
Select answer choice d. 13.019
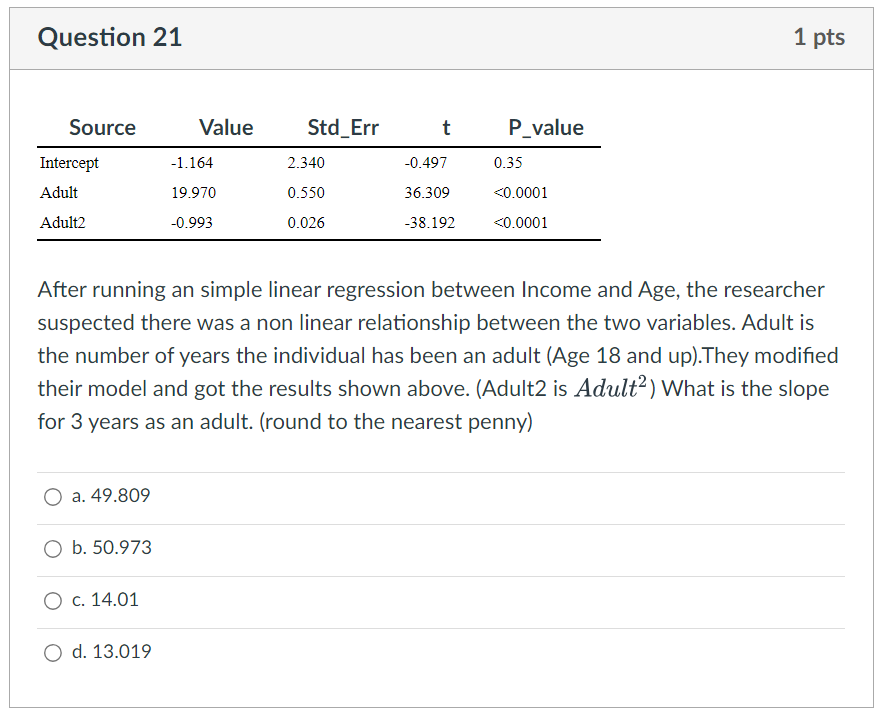[52, 652]
